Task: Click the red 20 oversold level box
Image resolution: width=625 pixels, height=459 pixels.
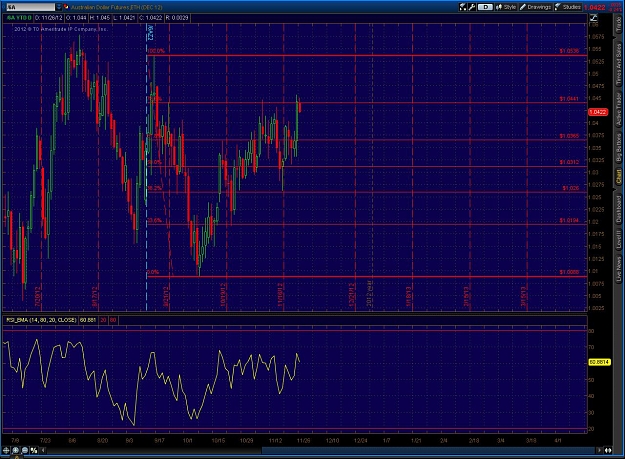Action: point(103,320)
